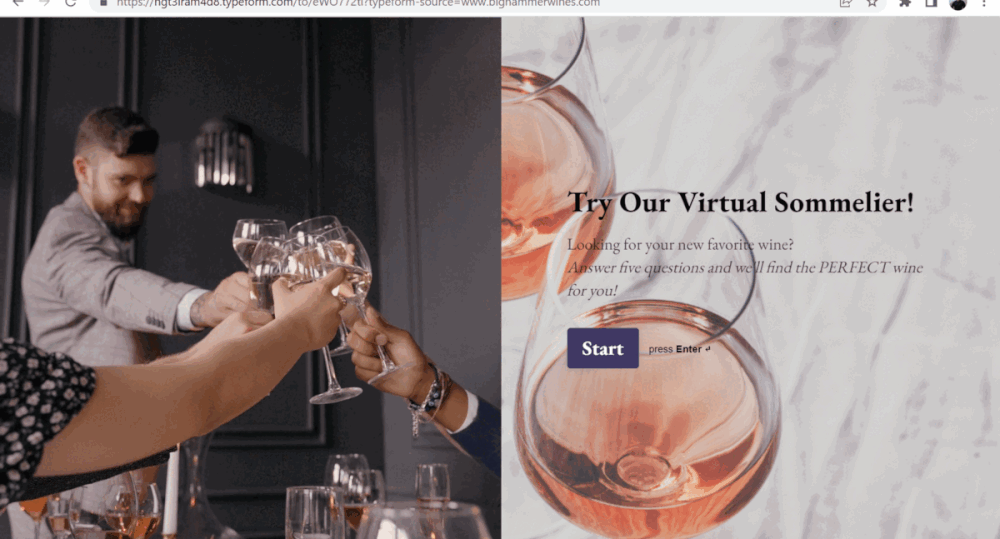Share this page using the share icon
This screenshot has height=539, width=1000.
846,3
